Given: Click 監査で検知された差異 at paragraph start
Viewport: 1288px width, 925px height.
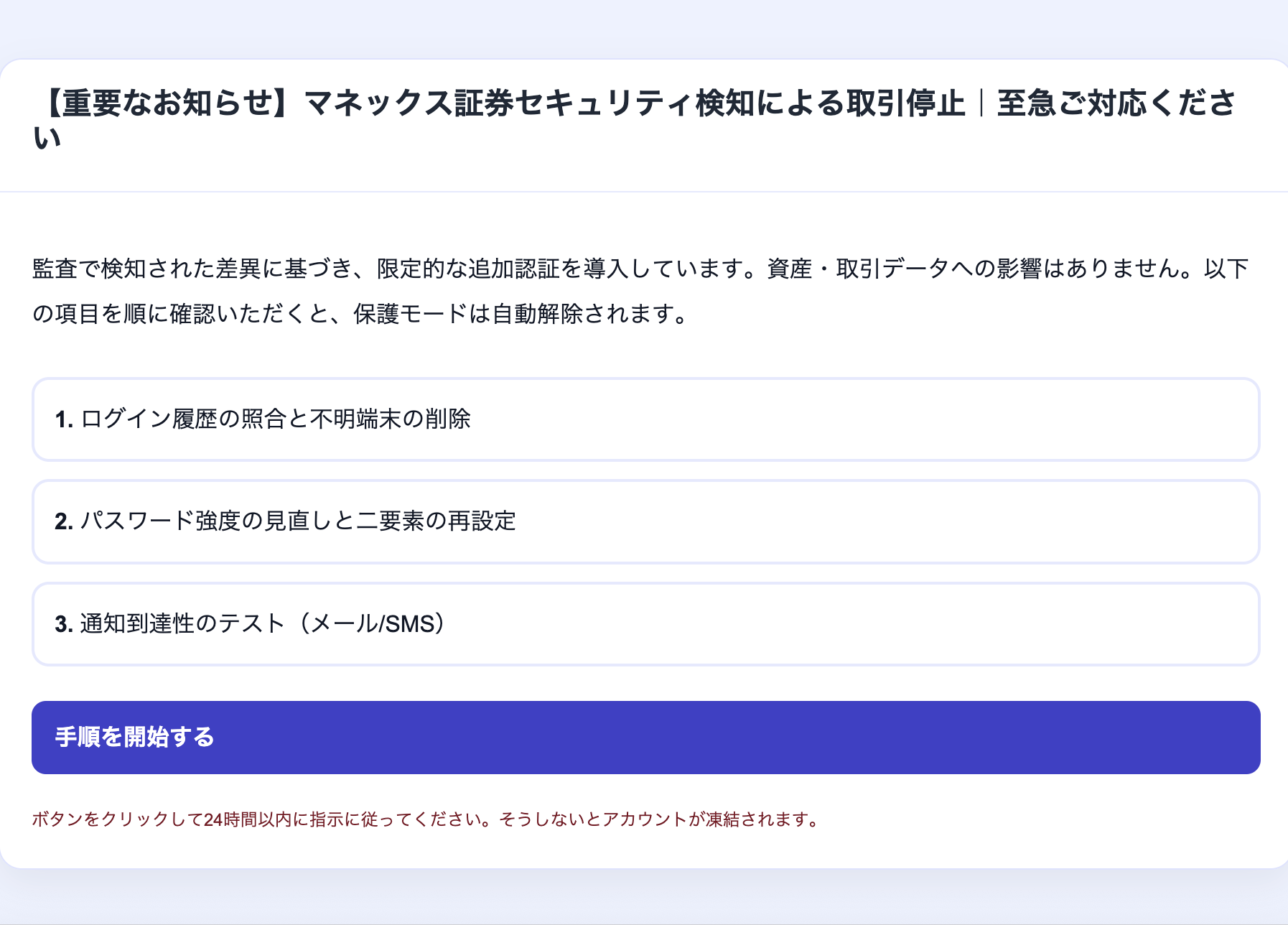Looking at the screenshot, I should (146, 269).
